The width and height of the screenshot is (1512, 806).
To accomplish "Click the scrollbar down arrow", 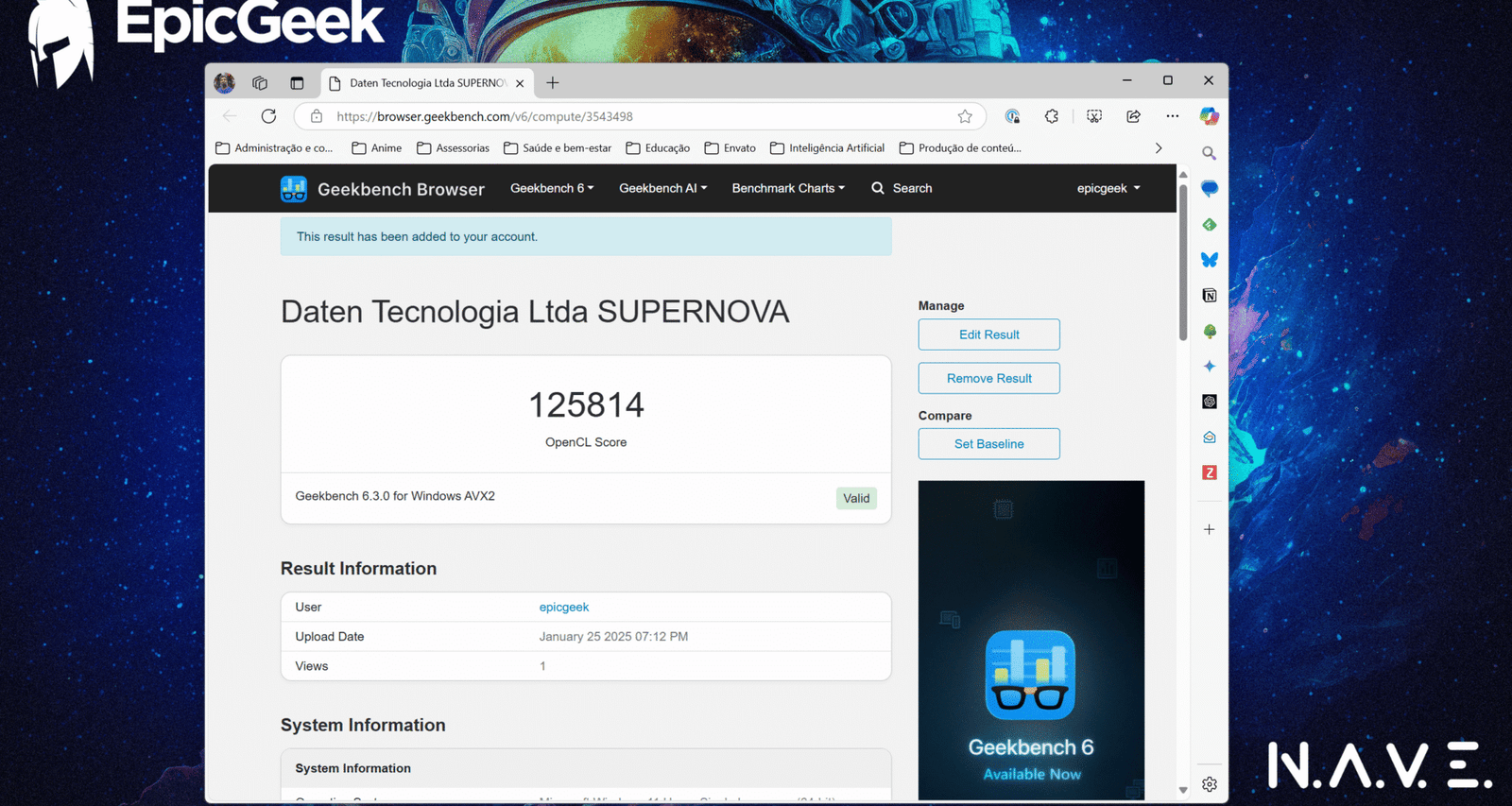I will click(1183, 790).
